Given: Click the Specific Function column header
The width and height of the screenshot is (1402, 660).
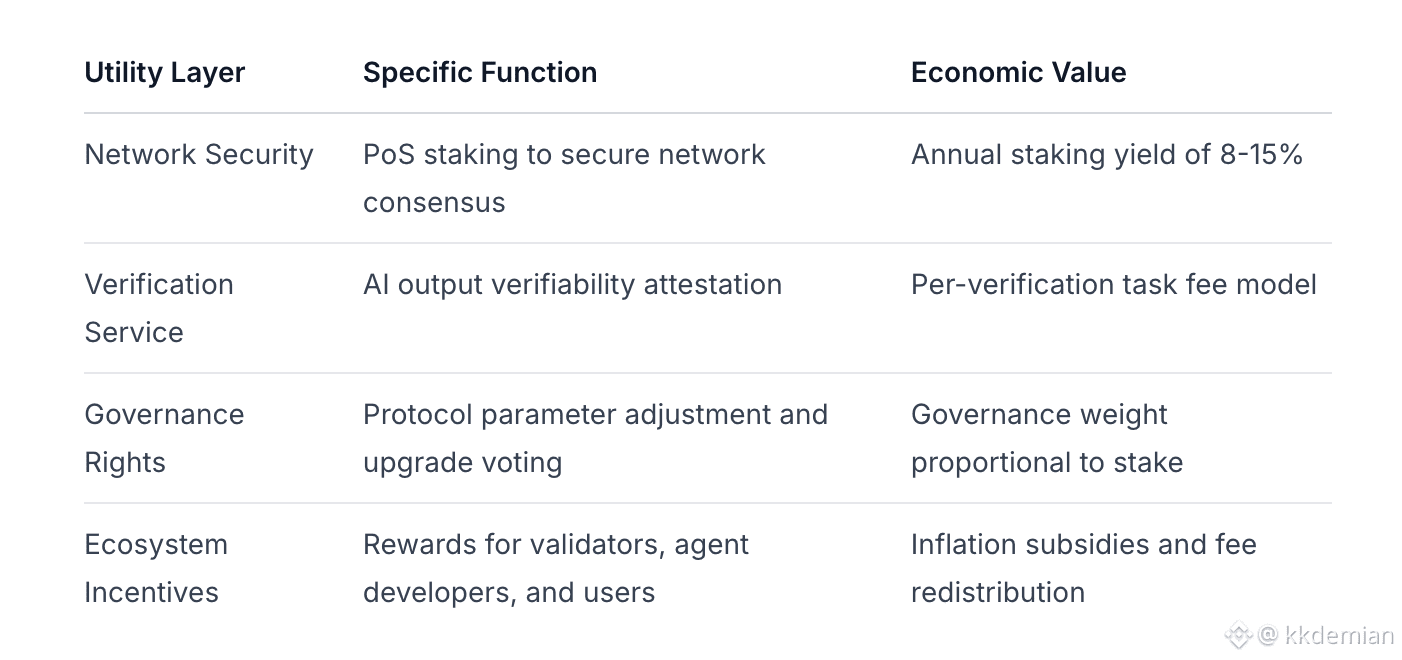Looking at the screenshot, I should [x=480, y=72].
